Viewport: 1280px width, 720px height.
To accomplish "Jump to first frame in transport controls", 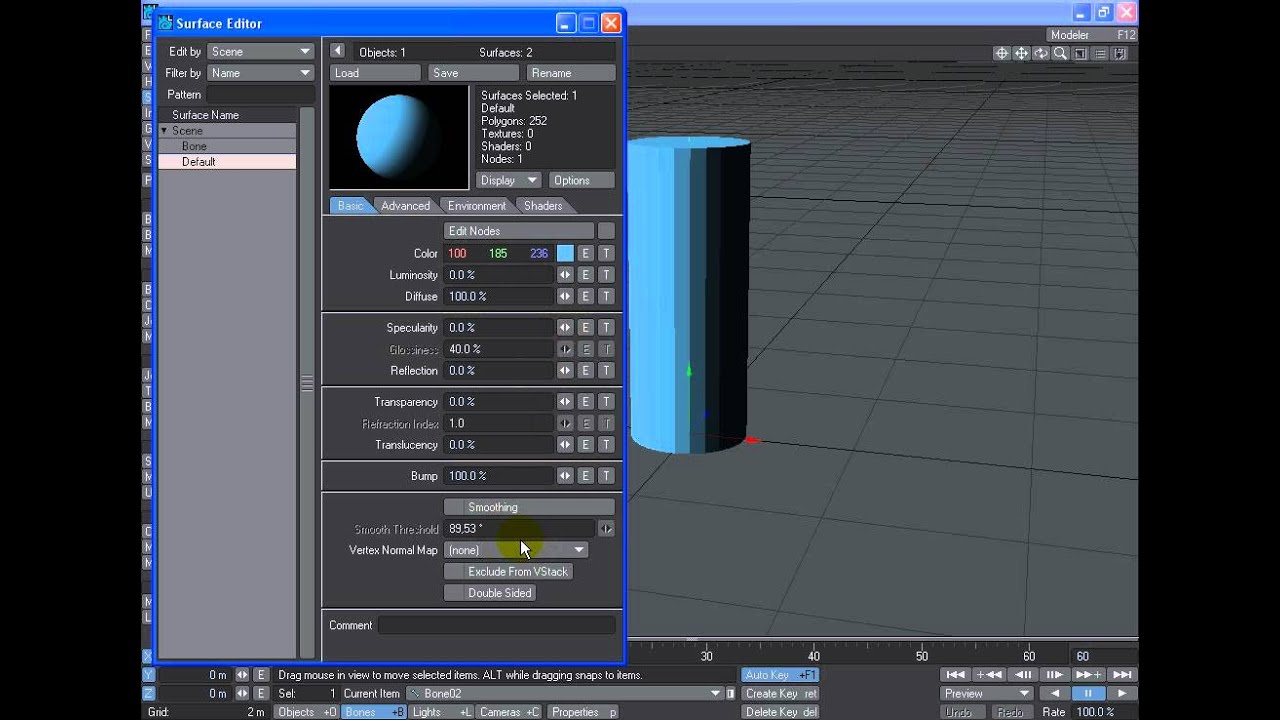I will click(955, 675).
